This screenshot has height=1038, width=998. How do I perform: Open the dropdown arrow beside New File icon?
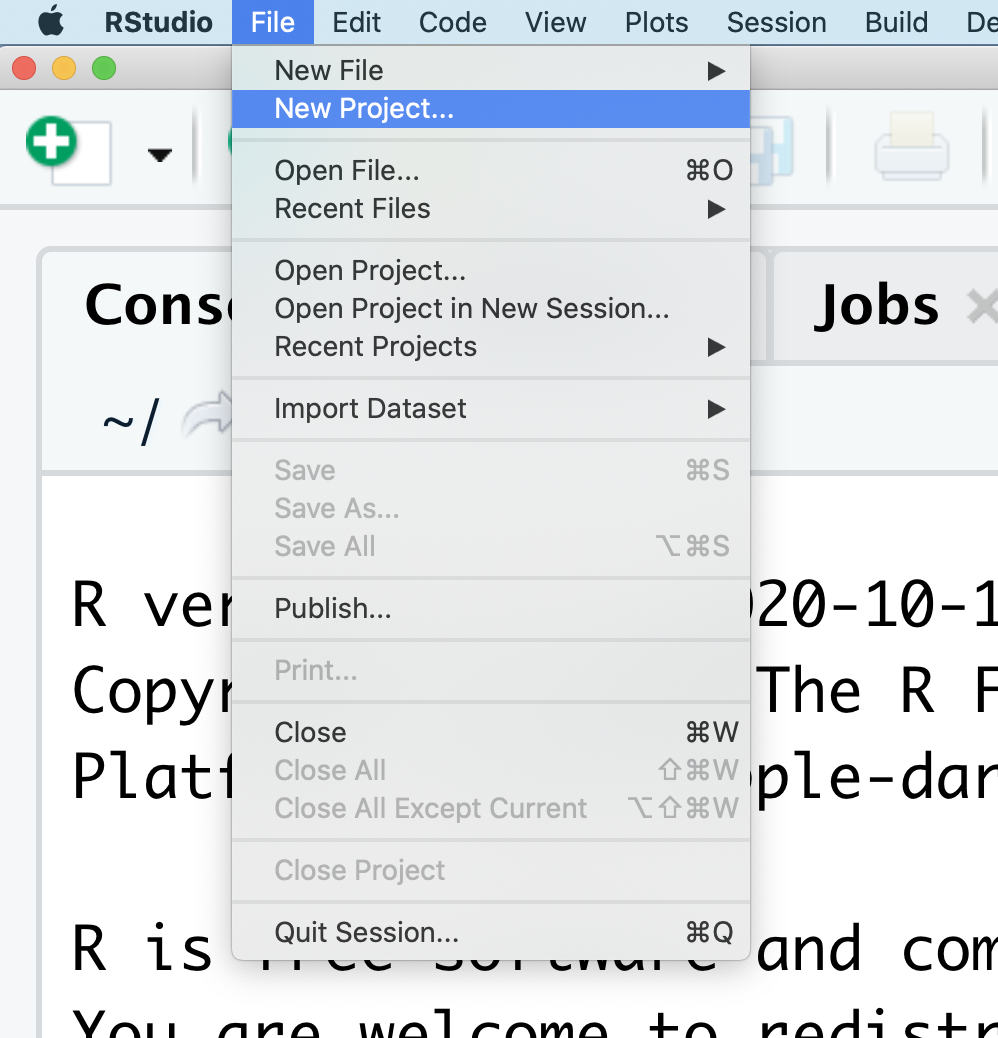[159, 155]
